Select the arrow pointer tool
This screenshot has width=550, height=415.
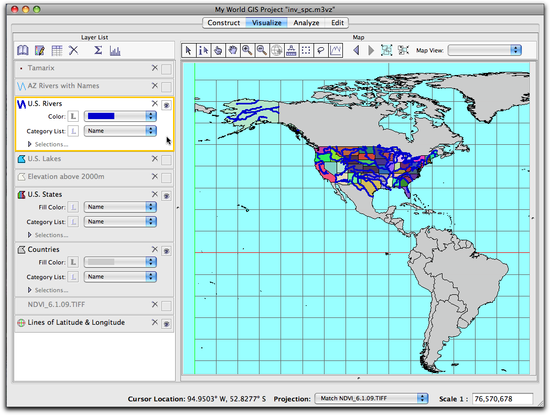[x=189, y=51]
